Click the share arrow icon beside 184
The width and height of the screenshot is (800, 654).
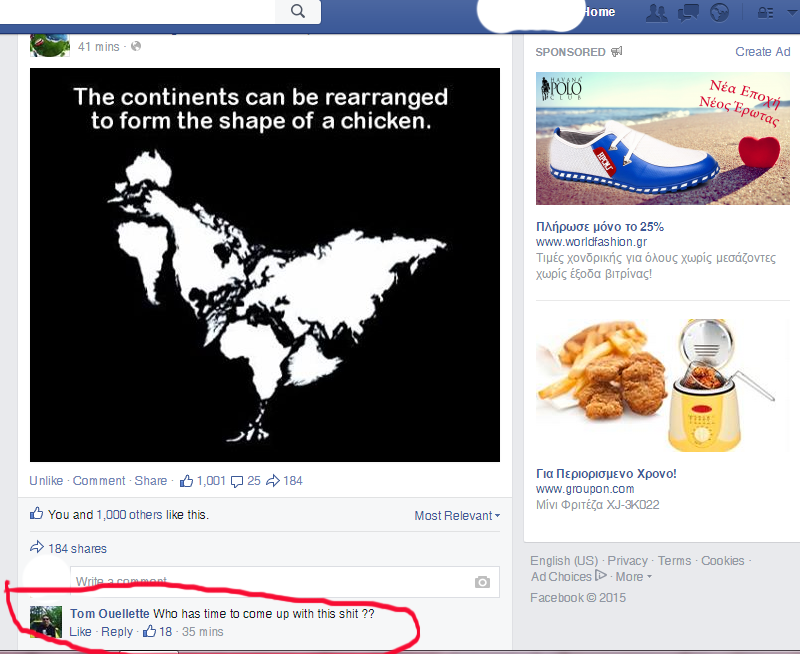(x=273, y=481)
